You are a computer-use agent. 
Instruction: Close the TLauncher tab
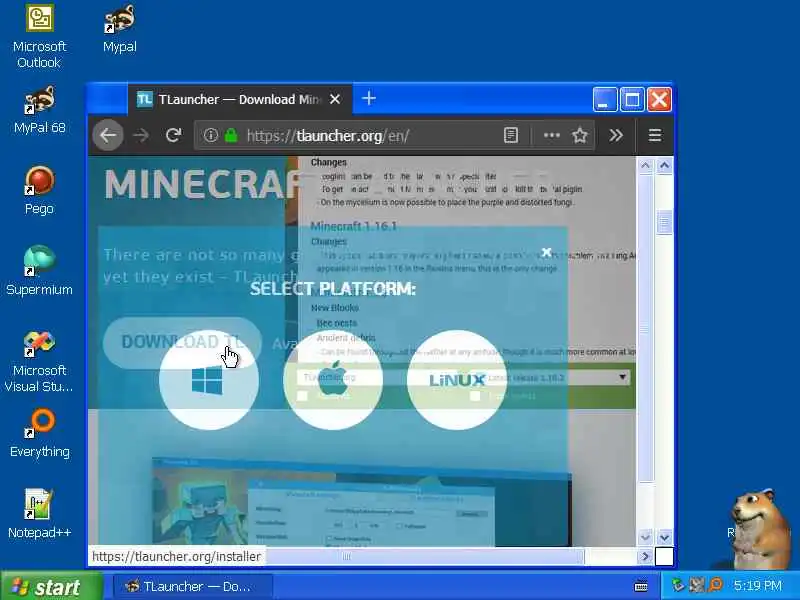(x=335, y=99)
